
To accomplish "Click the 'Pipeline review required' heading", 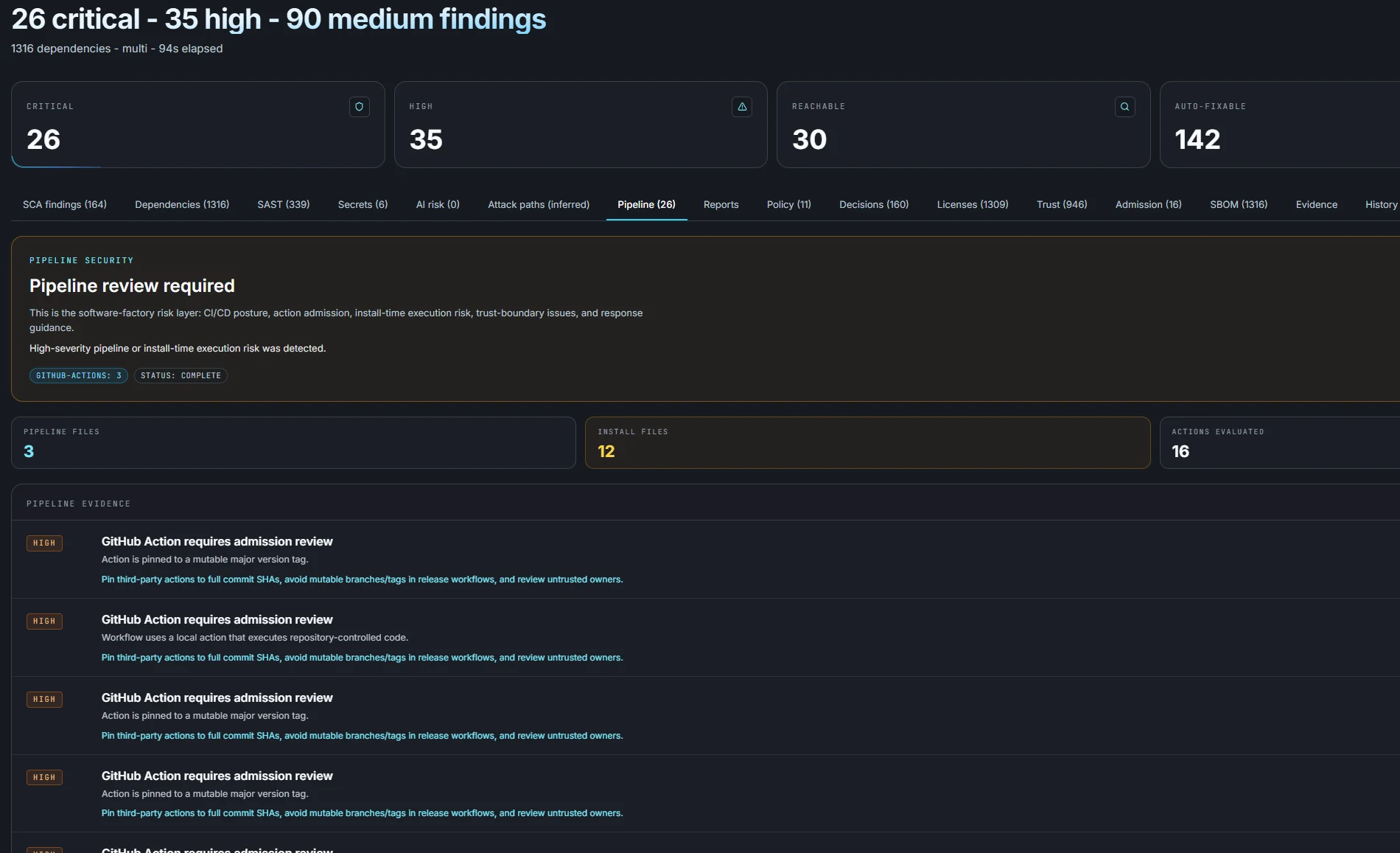I will click(x=132, y=285).
